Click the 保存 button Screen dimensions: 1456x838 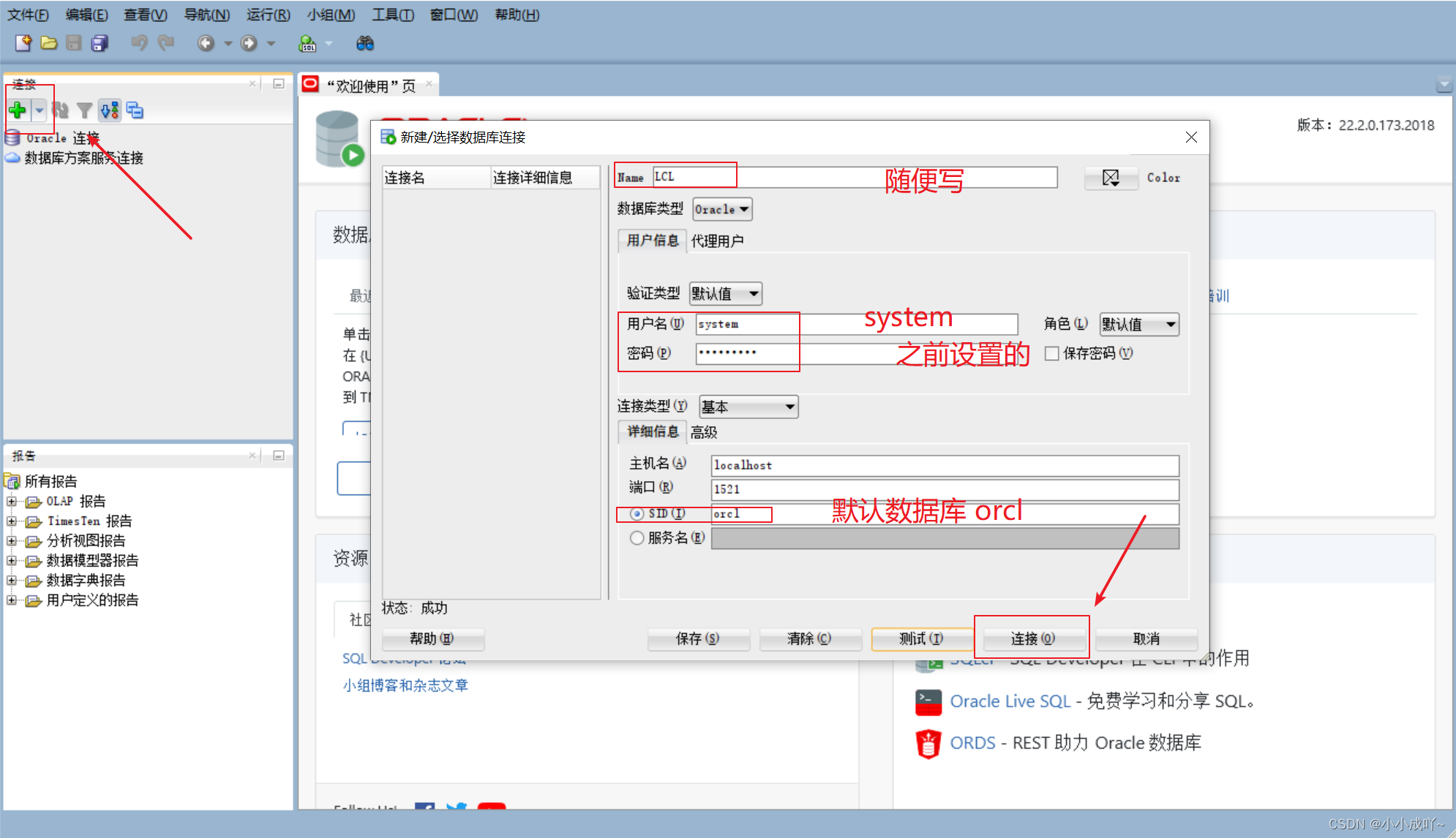697,639
